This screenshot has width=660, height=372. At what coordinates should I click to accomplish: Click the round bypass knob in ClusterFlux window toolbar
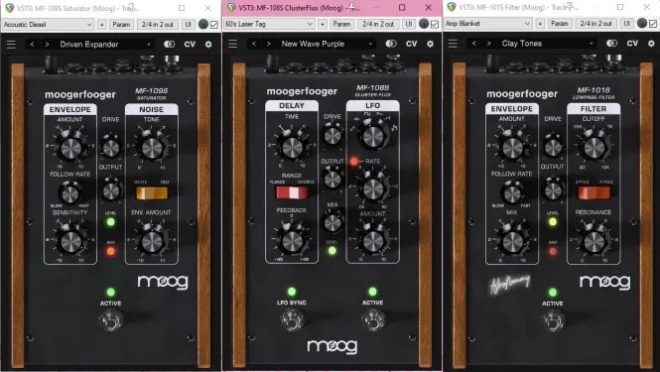[x=424, y=24]
